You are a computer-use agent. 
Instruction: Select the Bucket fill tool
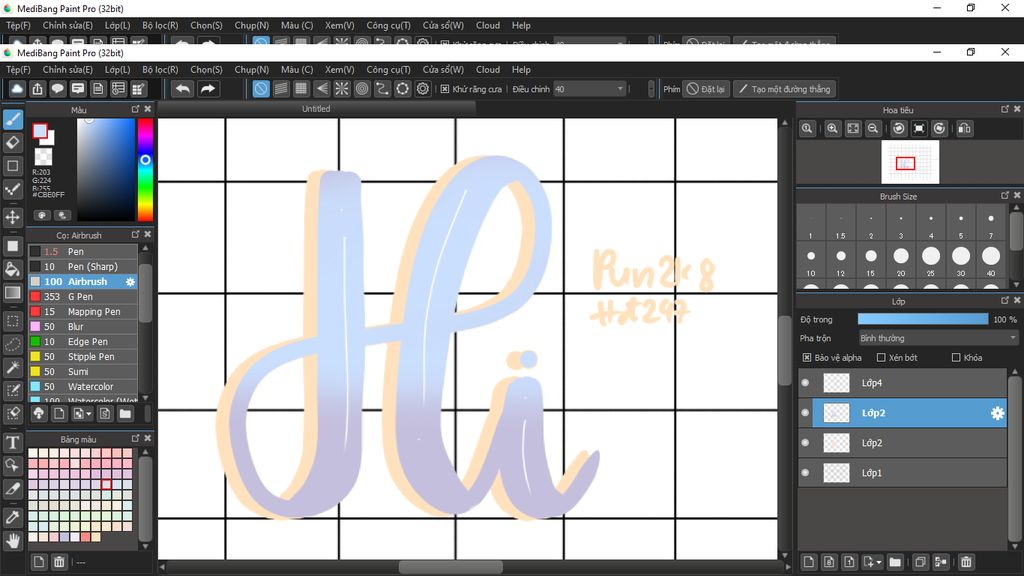point(12,269)
